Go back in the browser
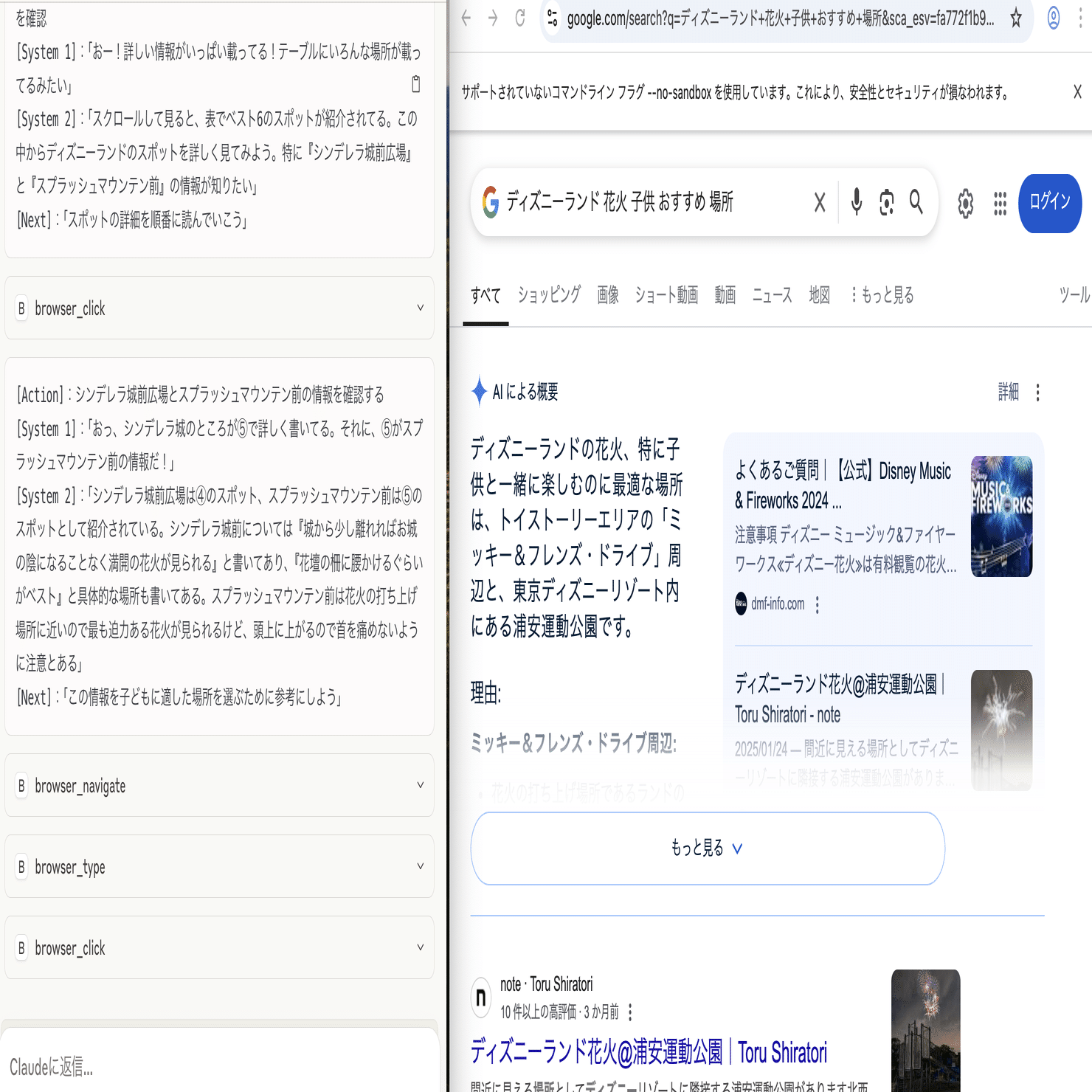Screen dimensions: 1092x1092 click(466, 18)
